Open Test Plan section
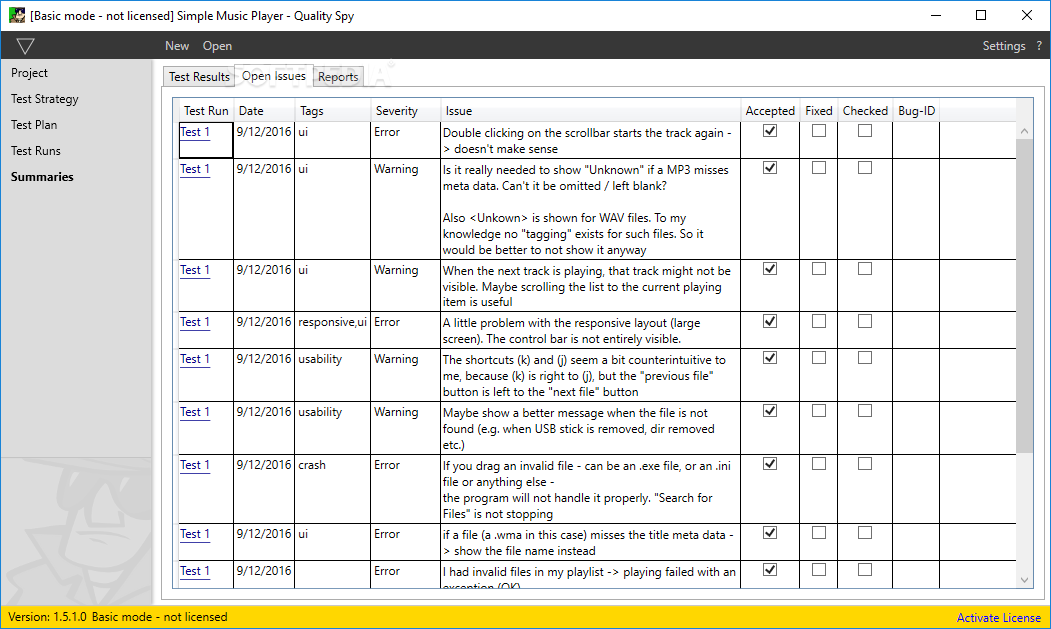This screenshot has width=1051, height=629. pos(34,125)
